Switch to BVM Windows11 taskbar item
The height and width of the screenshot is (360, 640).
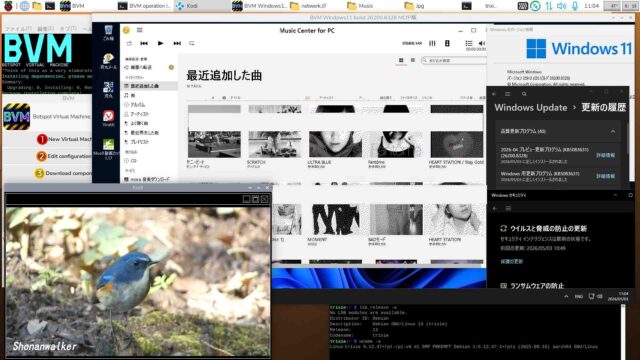259,6
